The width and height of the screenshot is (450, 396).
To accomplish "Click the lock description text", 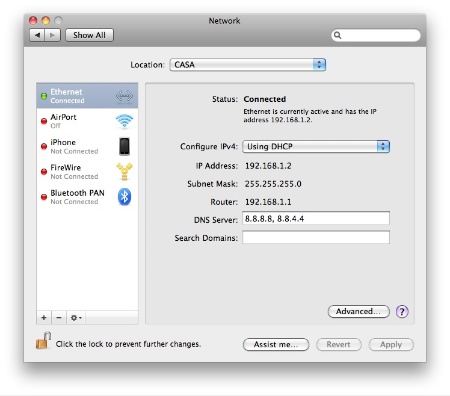I will pyautogui.click(x=128, y=344).
